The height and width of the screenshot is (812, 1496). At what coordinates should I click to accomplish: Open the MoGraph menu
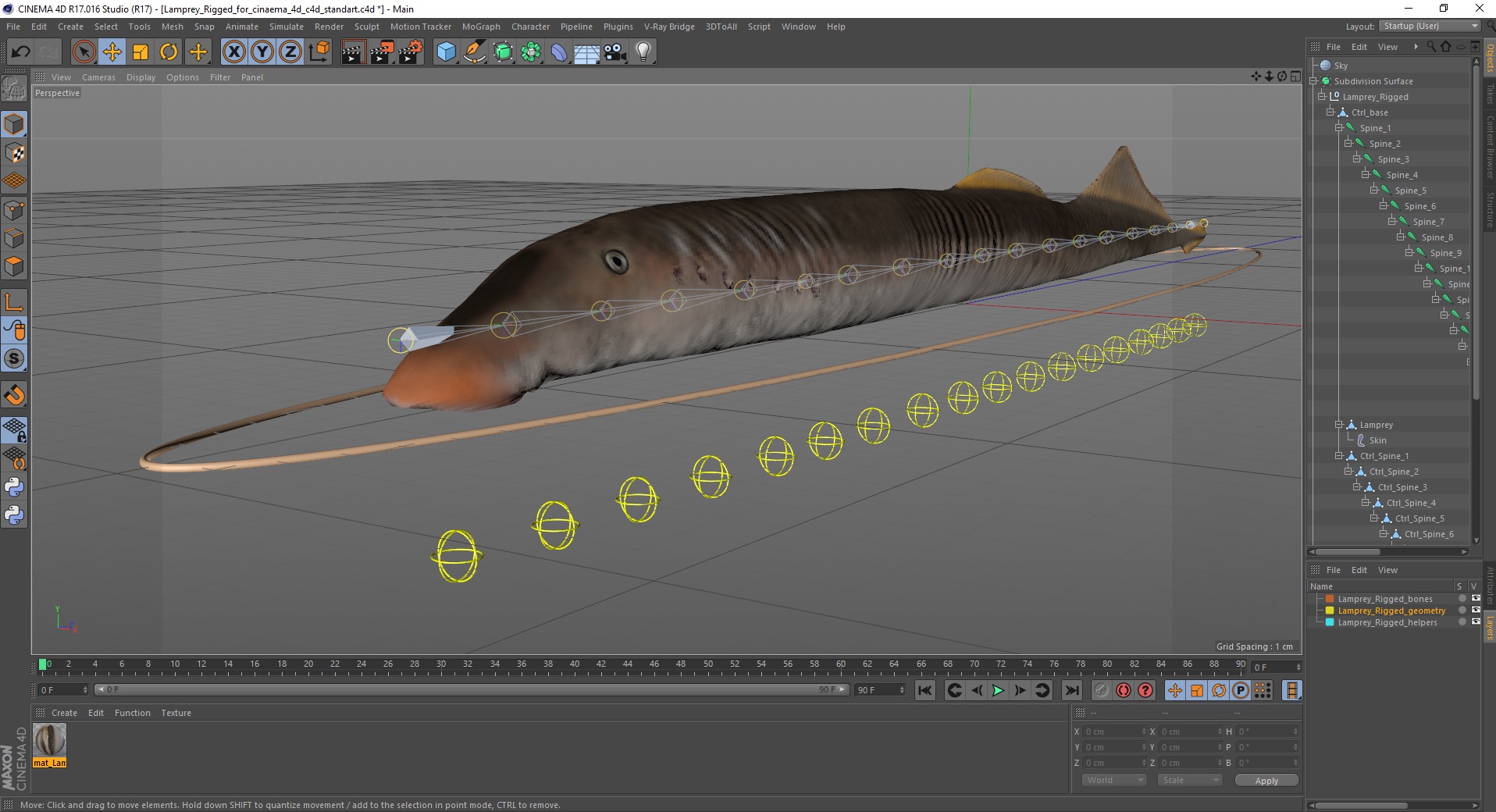(481, 27)
